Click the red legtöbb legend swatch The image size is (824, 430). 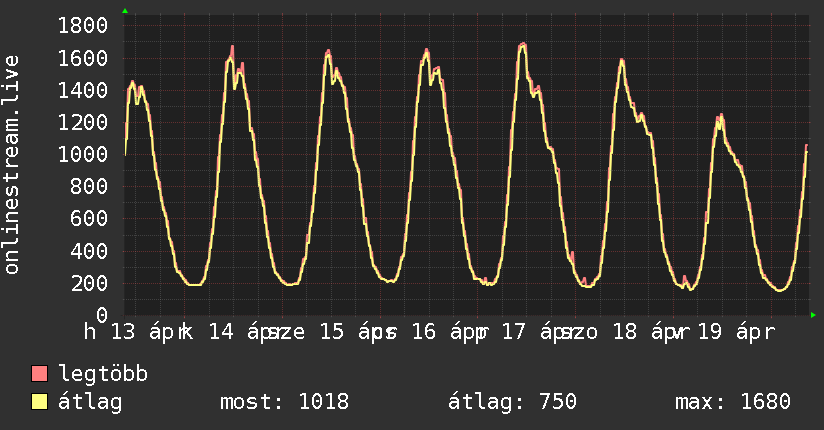[40, 375]
